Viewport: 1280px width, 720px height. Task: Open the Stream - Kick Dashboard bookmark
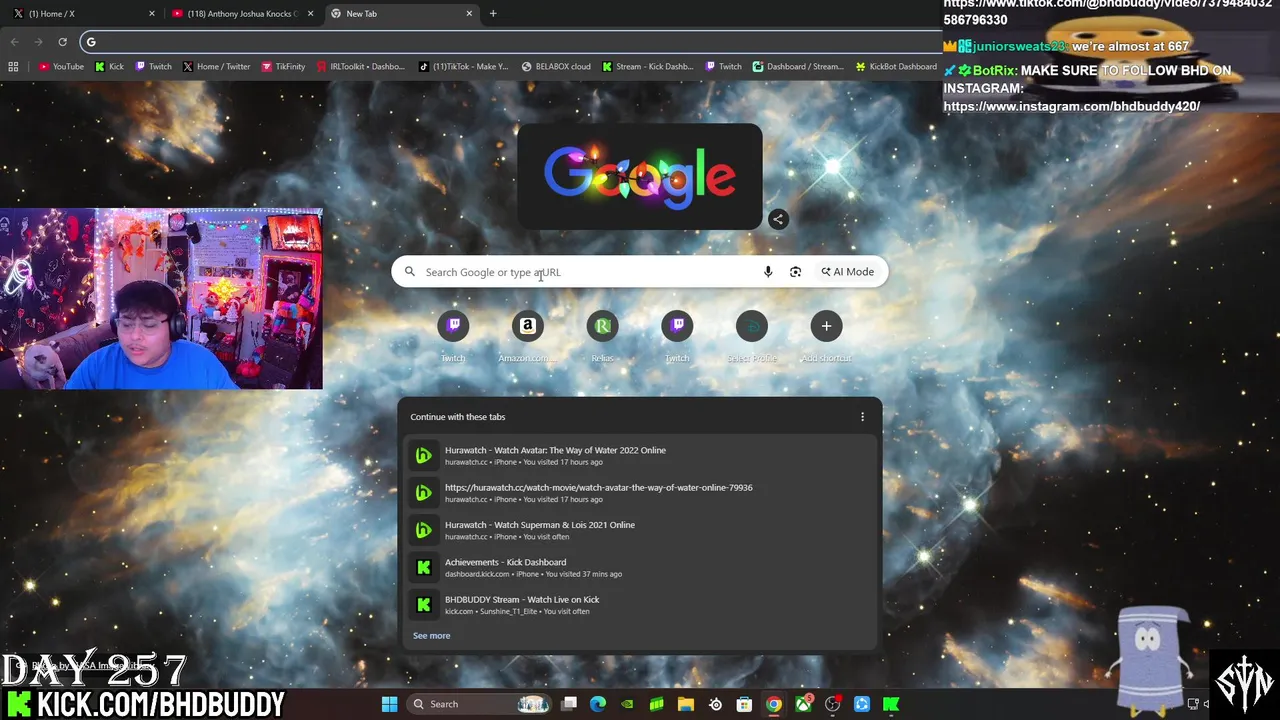647,67
